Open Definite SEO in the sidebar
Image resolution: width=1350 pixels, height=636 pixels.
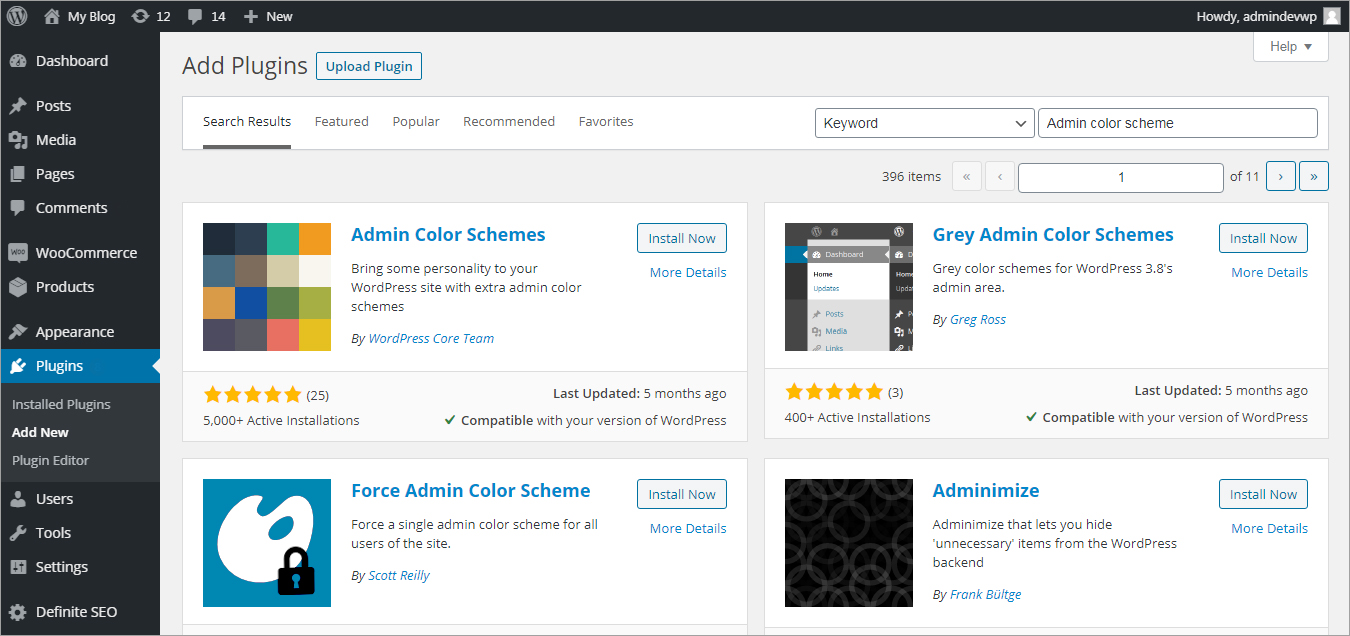tap(76, 612)
